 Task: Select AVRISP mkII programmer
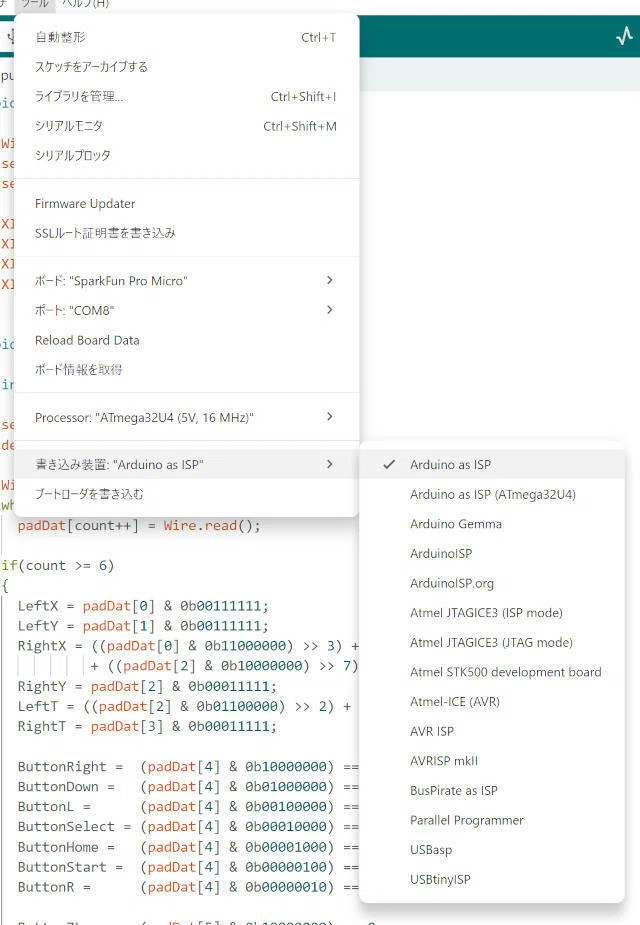click(492, 761)
